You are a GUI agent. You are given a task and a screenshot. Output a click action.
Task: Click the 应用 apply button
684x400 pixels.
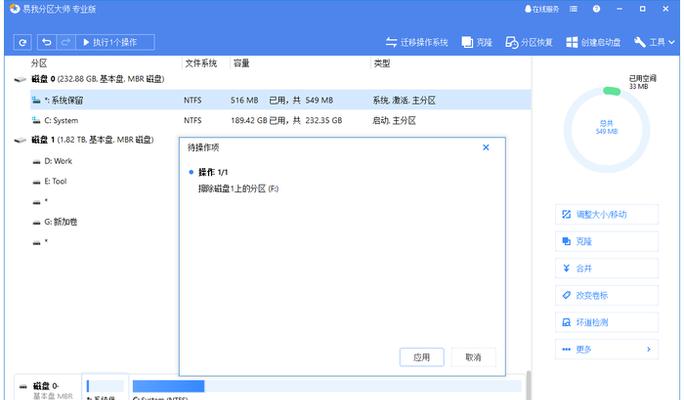(422, 357)
